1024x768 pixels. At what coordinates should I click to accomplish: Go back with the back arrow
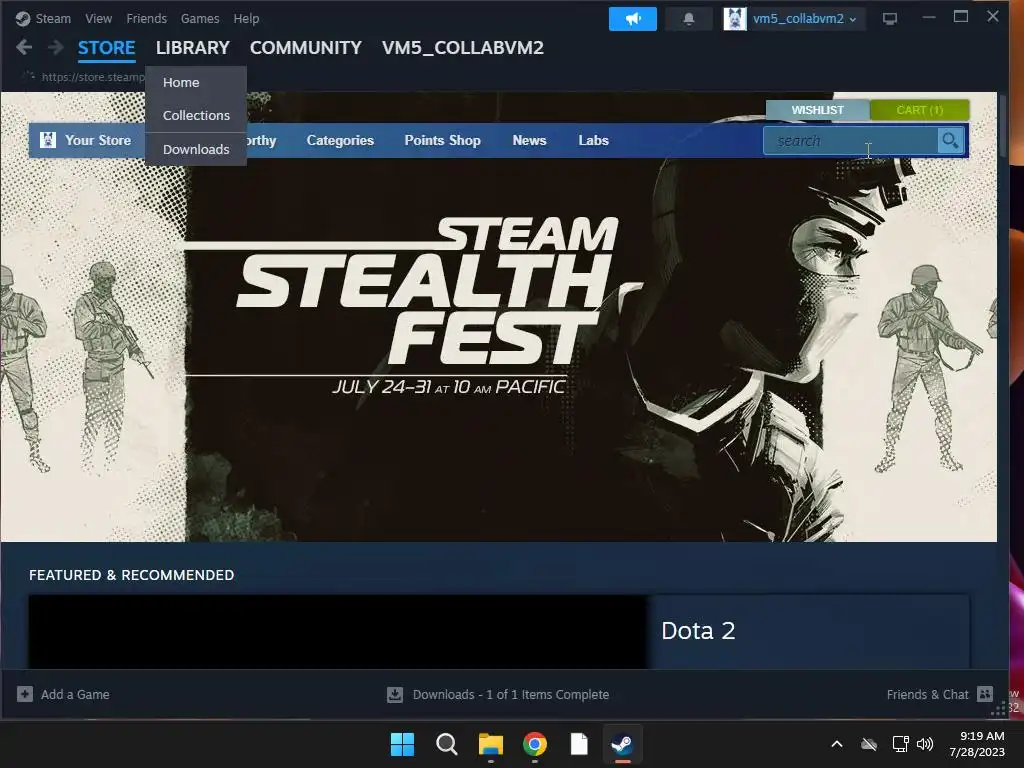pyautogui.click(x=24, y=47)
